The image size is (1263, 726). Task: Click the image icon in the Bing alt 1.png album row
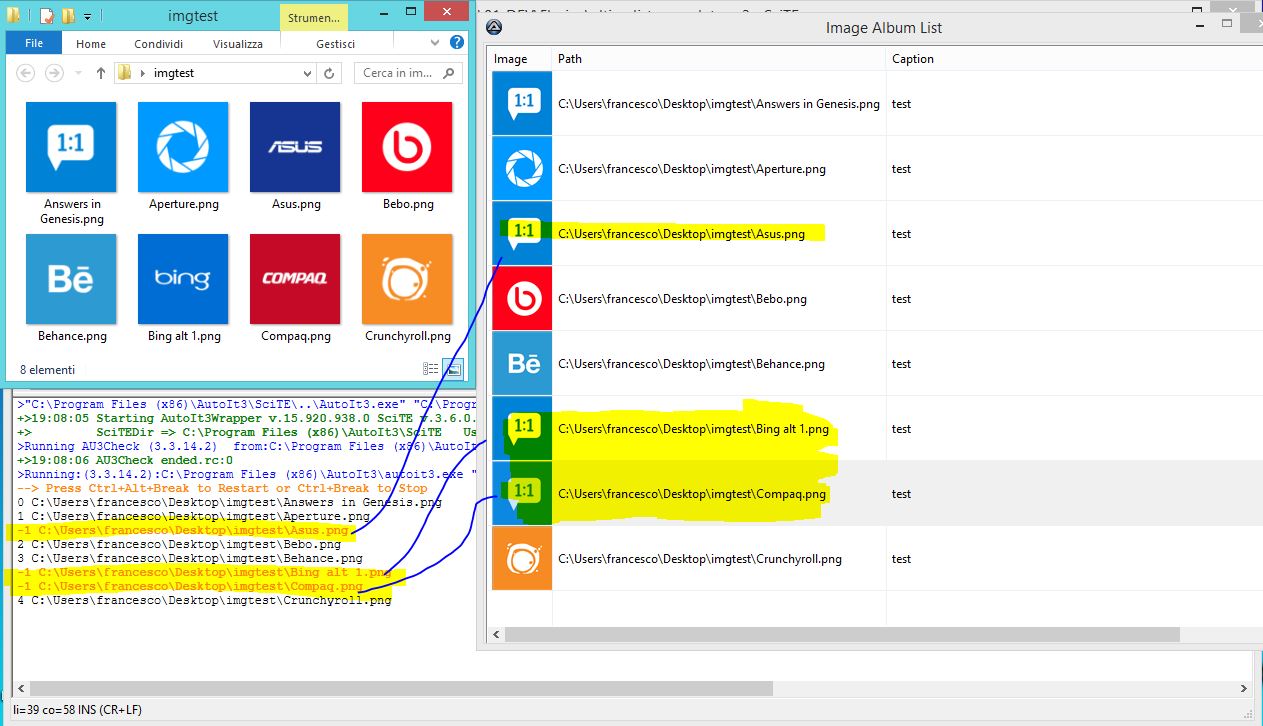point(522,428)
